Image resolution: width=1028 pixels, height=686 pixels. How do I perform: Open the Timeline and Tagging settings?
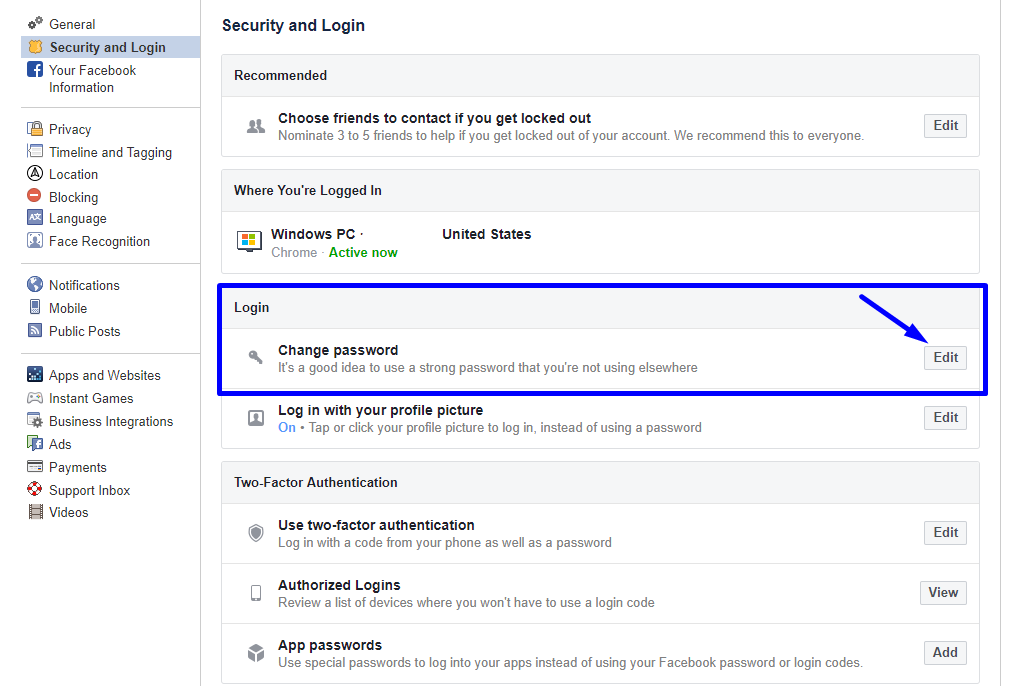click(110, 152)
